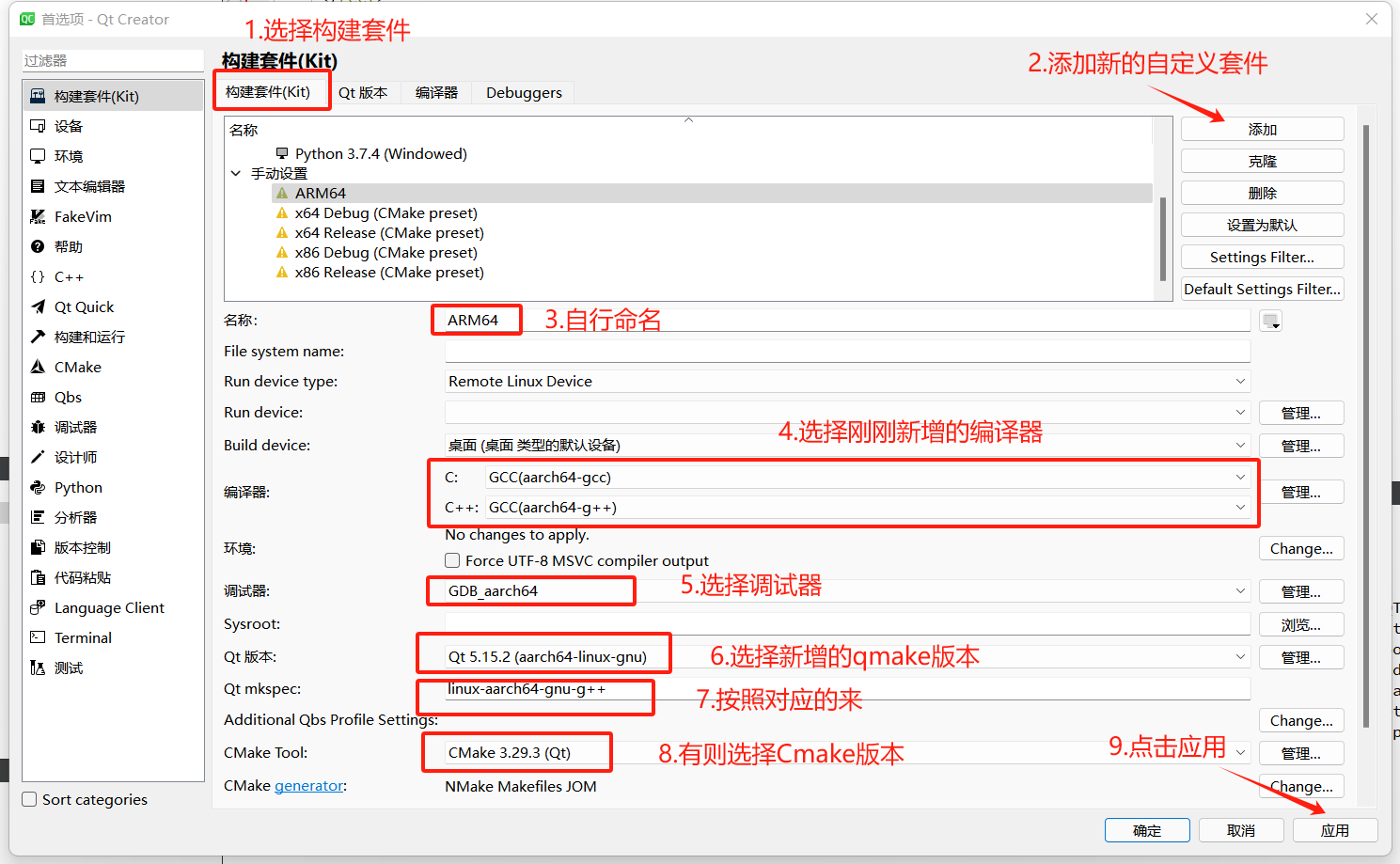
Task: Click the File system name field
Action: 847,352
